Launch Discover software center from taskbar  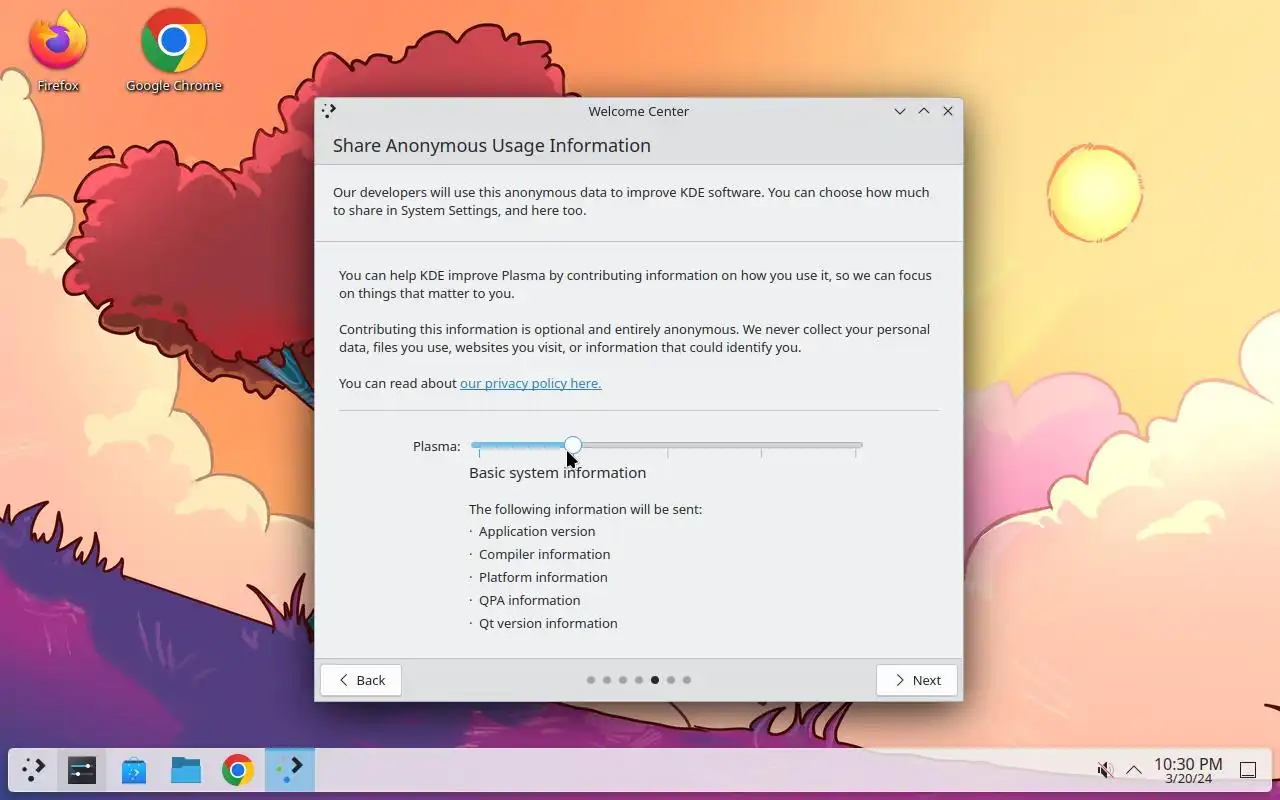134,770
